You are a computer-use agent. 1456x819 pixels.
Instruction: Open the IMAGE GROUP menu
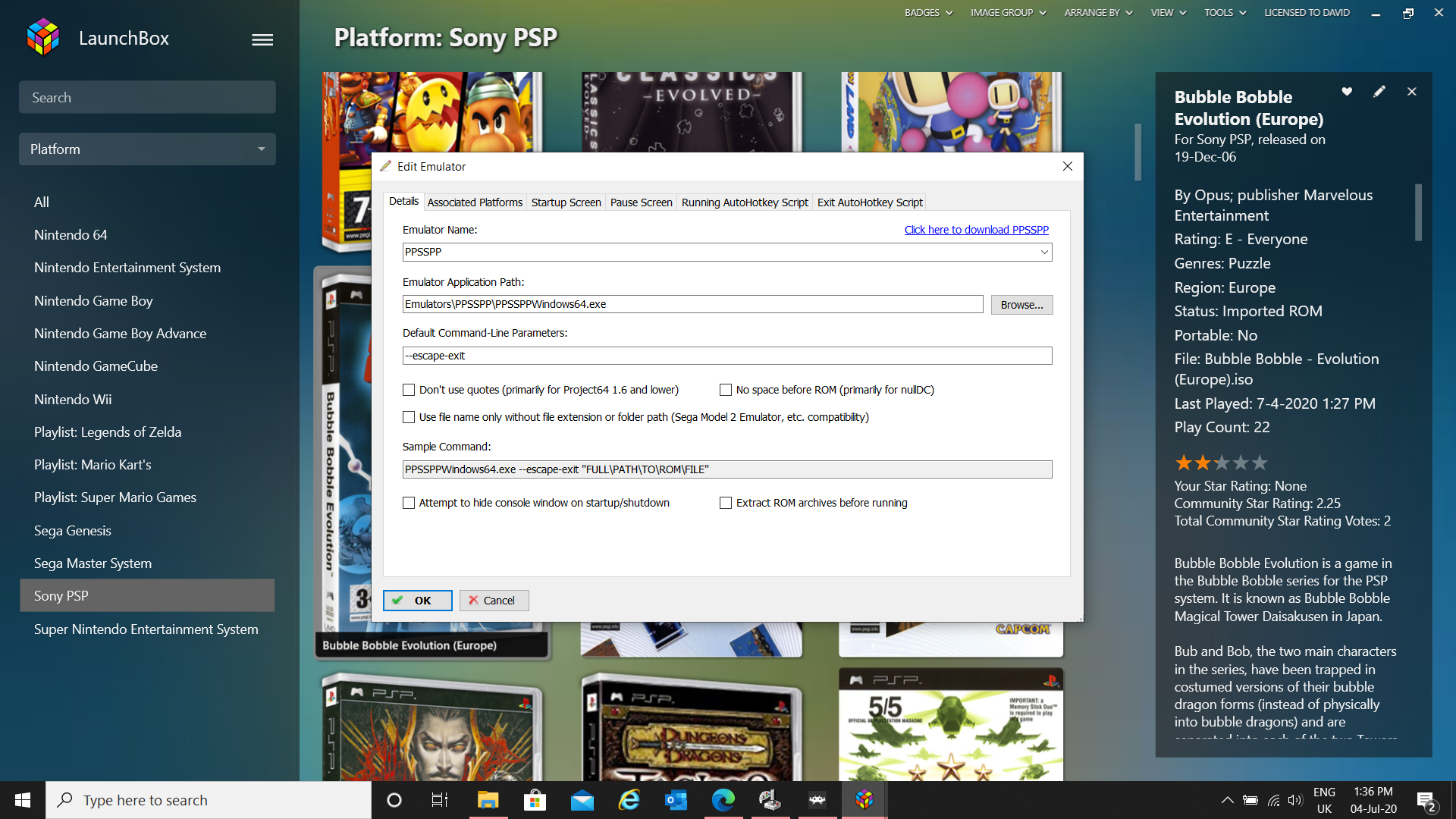[x=1008, y=12]
